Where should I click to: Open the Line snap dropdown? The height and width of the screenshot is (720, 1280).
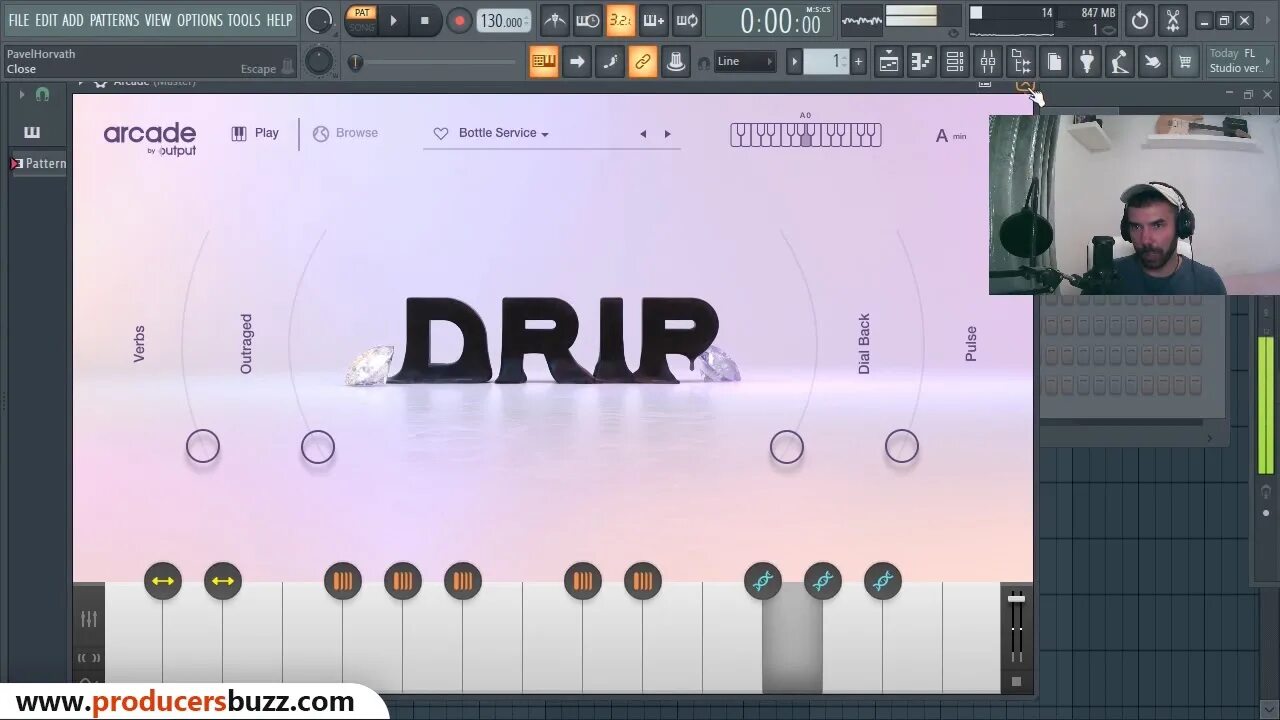pyautogui.click(x=745, y=62)
